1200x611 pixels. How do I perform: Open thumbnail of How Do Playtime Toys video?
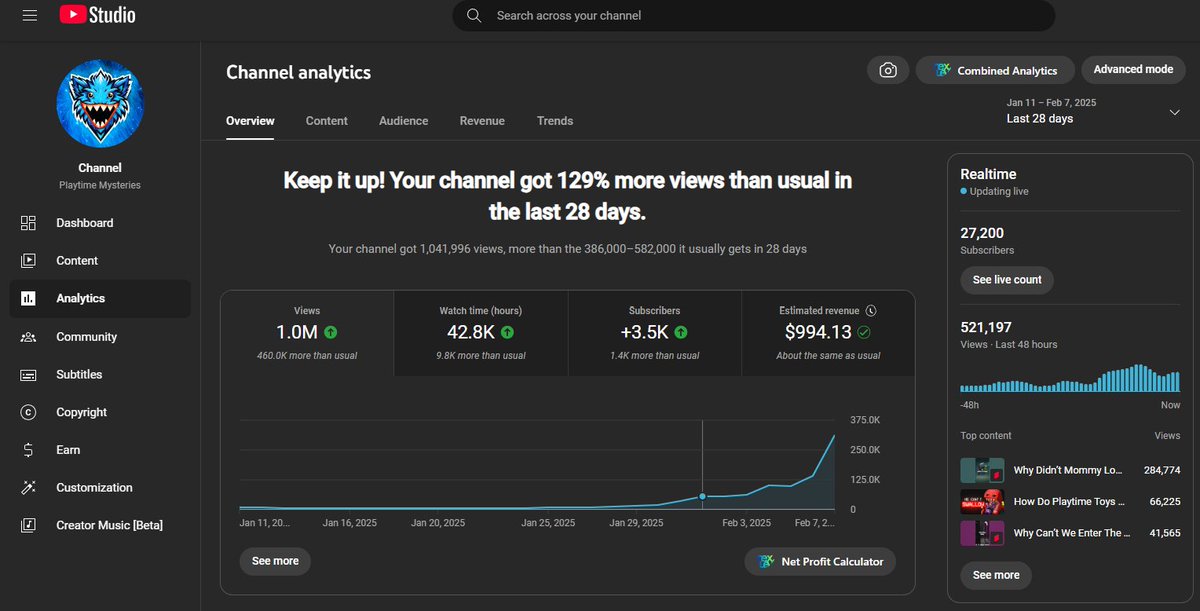click(x=982, y=501)
